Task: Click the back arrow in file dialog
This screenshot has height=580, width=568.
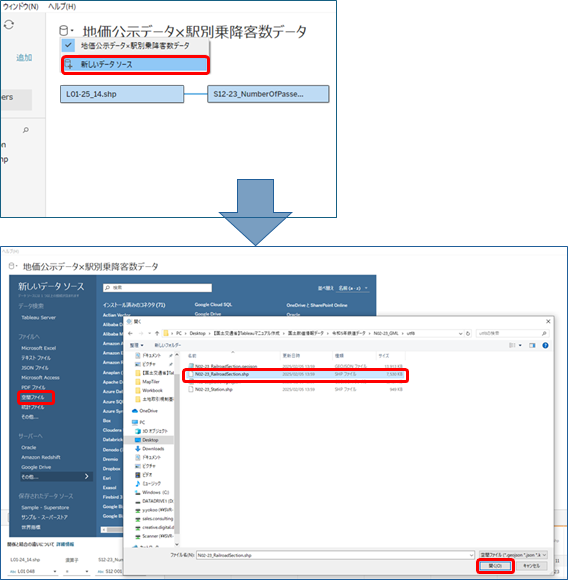Action: coord(131,333)
